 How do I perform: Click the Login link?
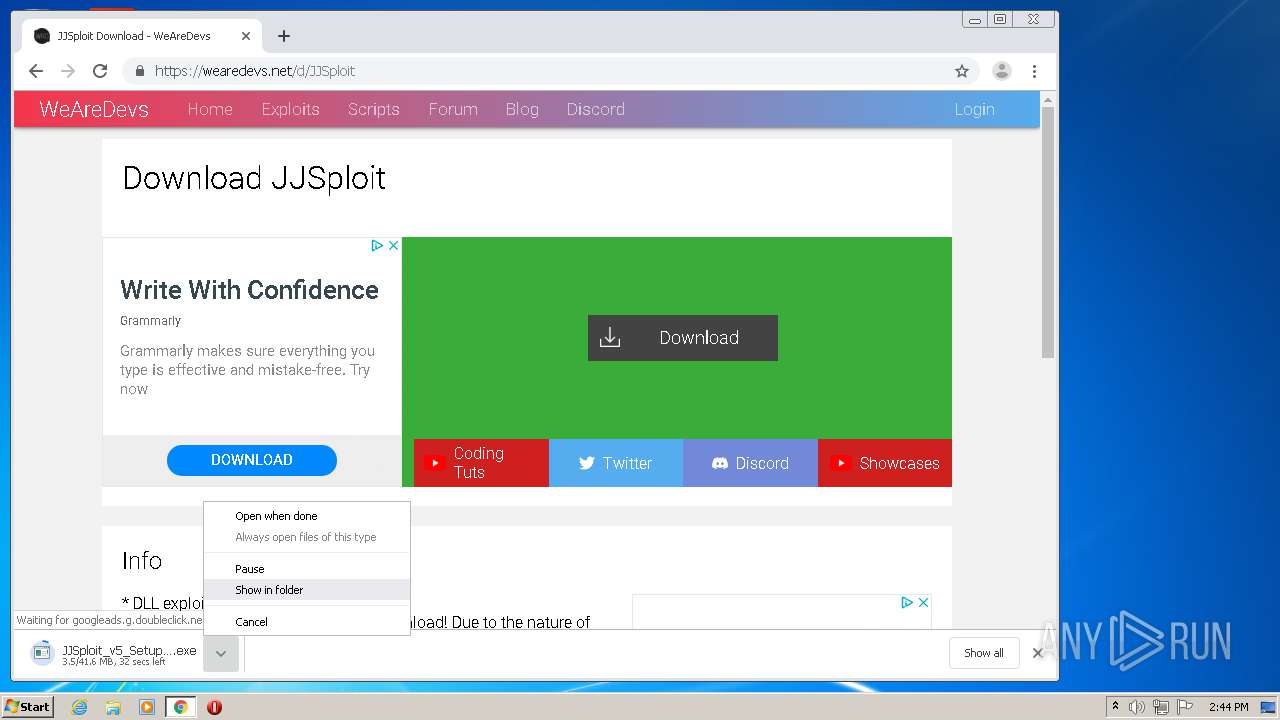pos(974,109)
